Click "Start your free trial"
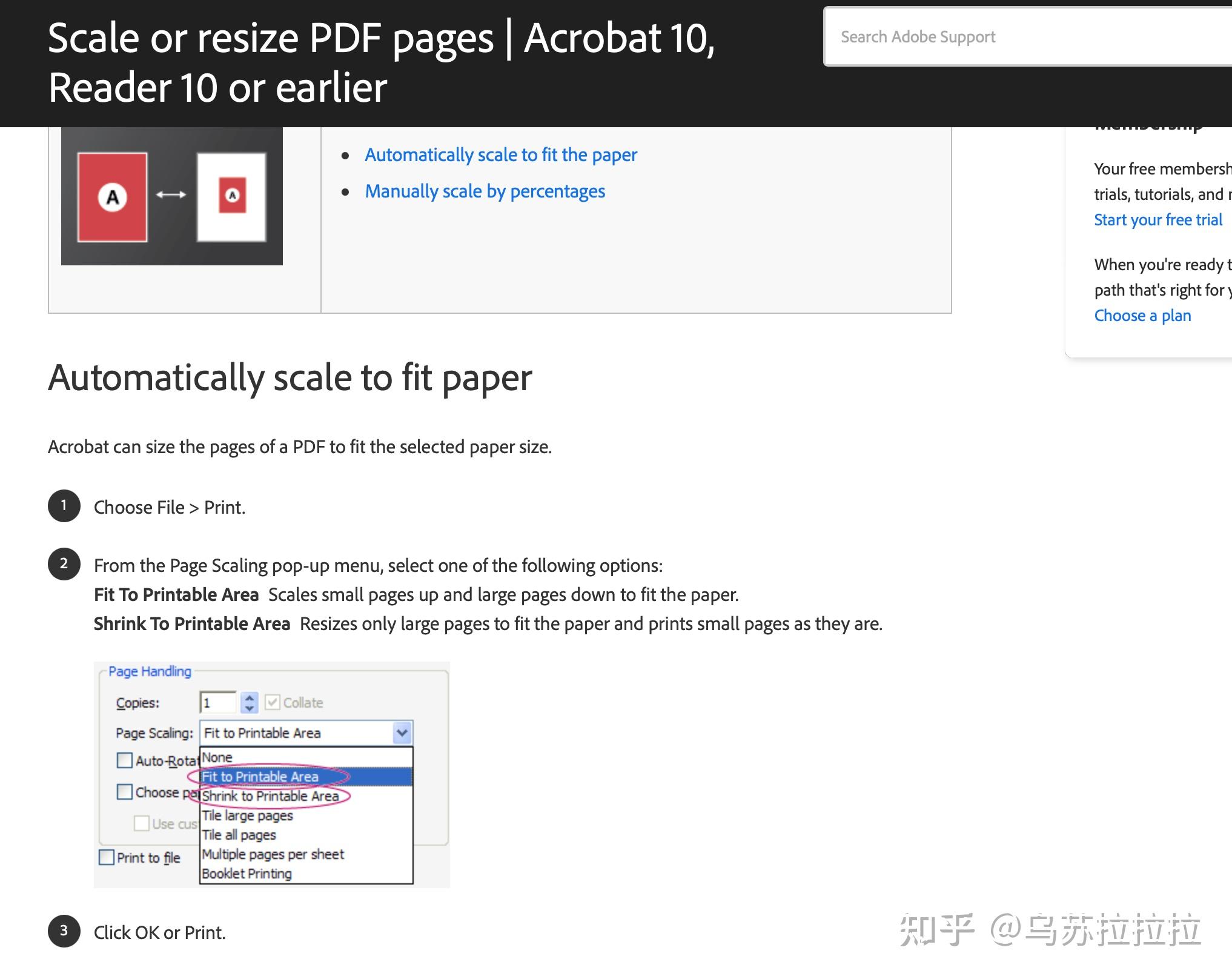 (1157, 219)
